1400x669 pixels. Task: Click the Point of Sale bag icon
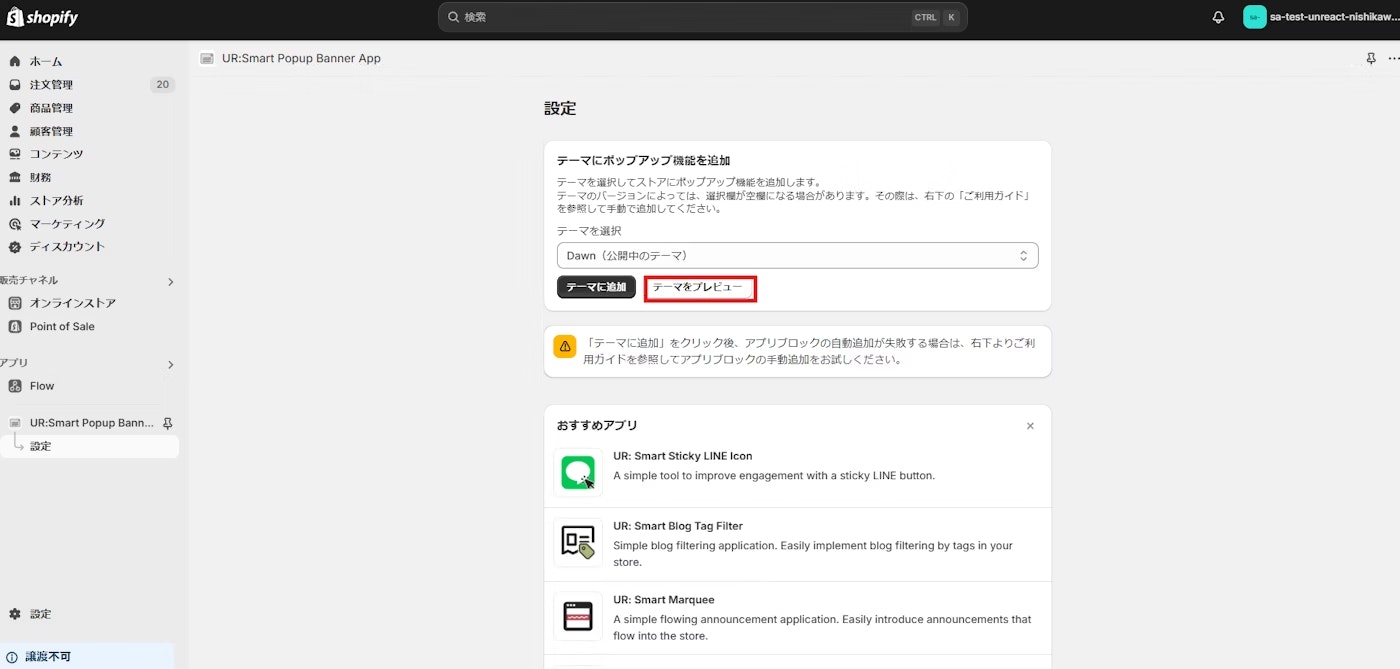point(15,326)
